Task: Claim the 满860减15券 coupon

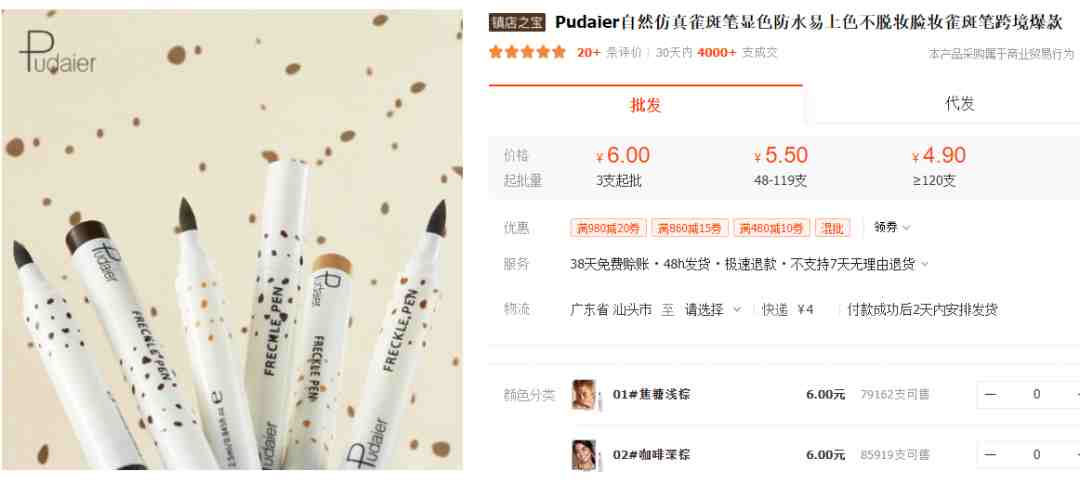Action: (689, 228)
